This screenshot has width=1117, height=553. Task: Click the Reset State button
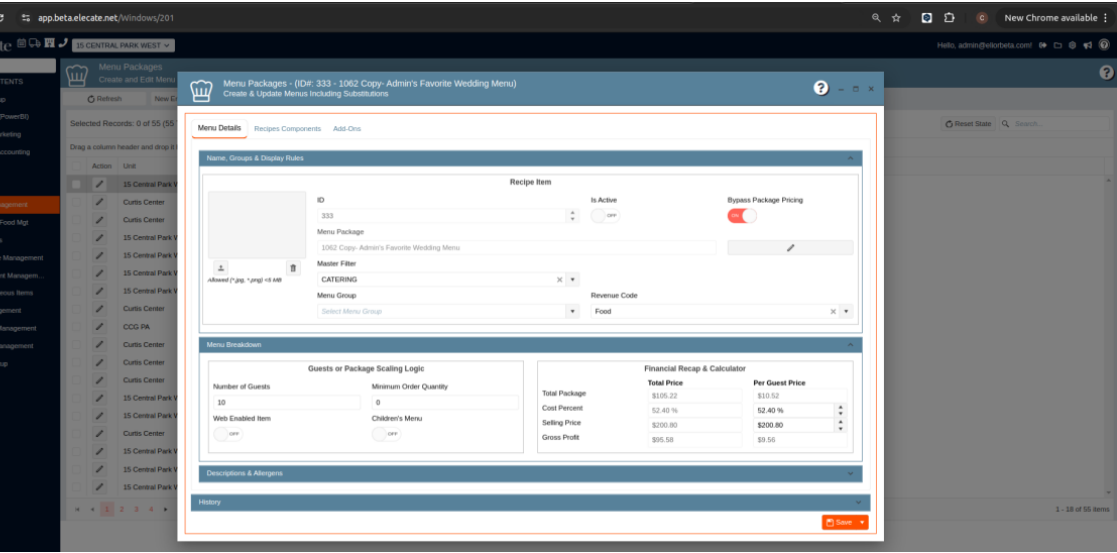coord(968,124)
